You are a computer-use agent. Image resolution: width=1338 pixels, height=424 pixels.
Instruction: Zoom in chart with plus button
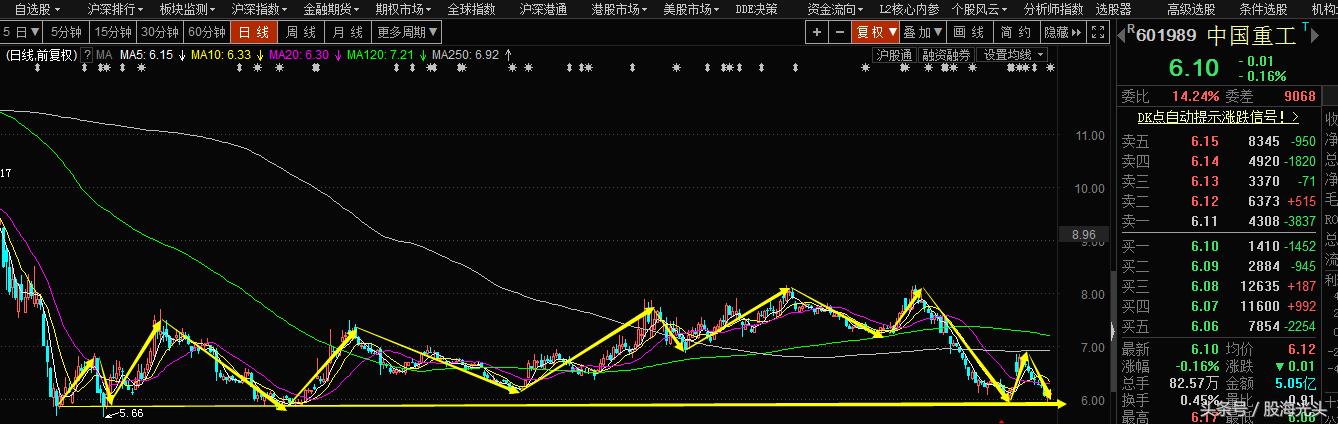[817, 32]
